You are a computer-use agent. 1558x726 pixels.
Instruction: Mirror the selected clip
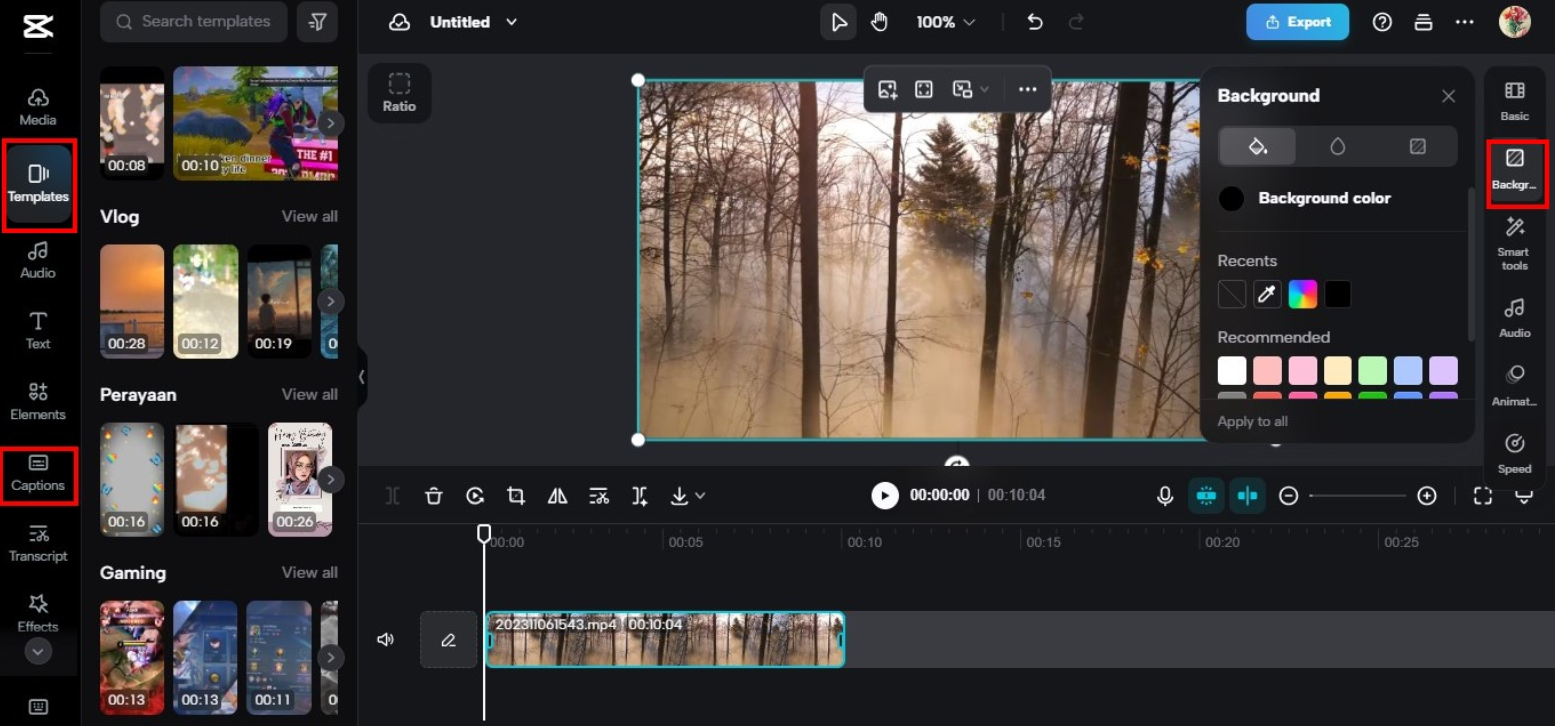[x=557, y=495]
